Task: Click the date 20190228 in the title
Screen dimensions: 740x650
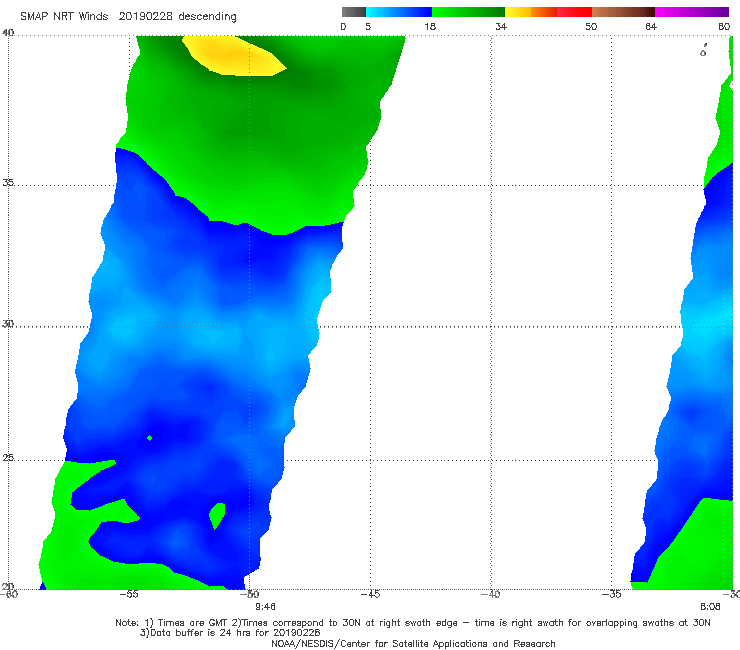Action: pyautogui.click(x=145, y=16)
